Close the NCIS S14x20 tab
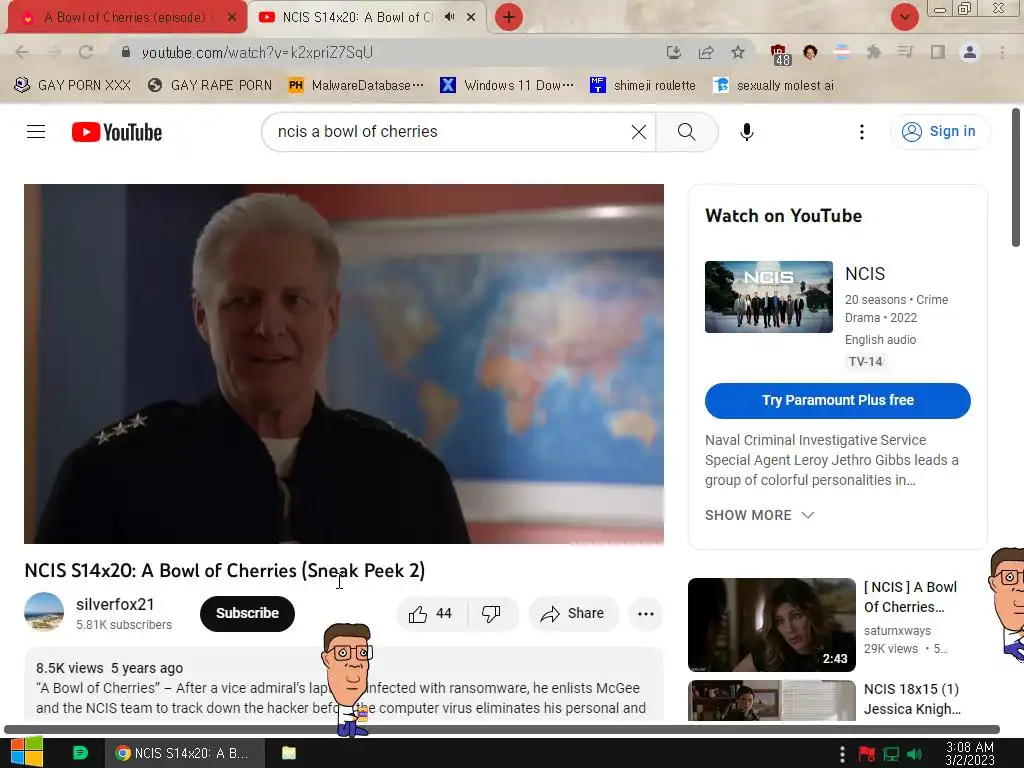 coord(471,17)
